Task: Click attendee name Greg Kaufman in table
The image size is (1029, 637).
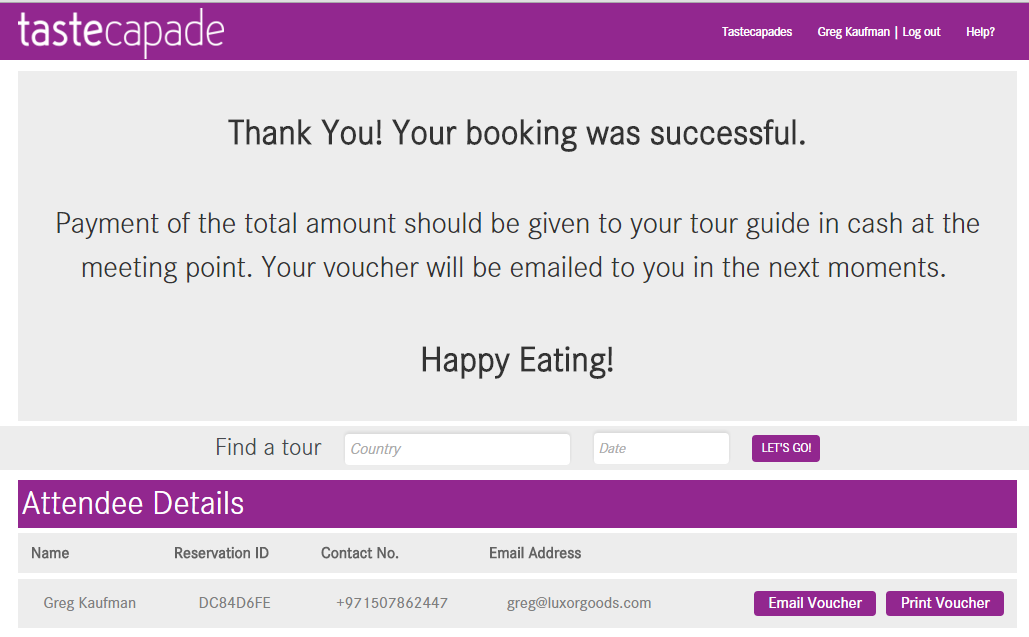Action: coord(89,603)
